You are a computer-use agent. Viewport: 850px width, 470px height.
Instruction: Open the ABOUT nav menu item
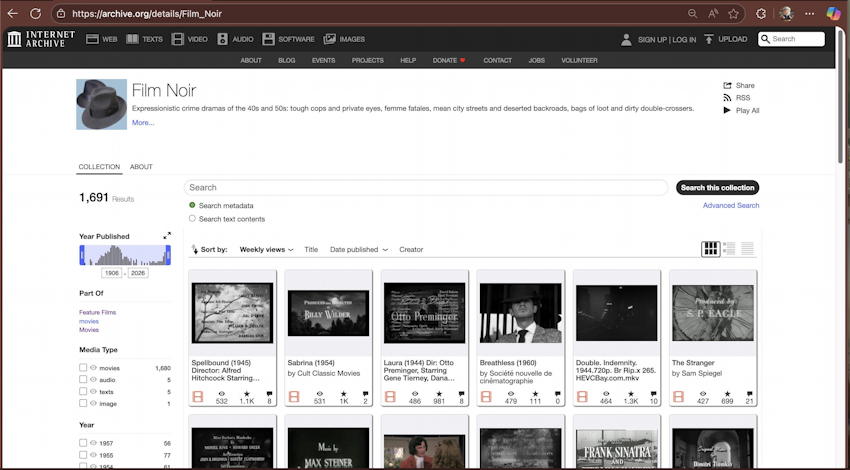(251, 60)
